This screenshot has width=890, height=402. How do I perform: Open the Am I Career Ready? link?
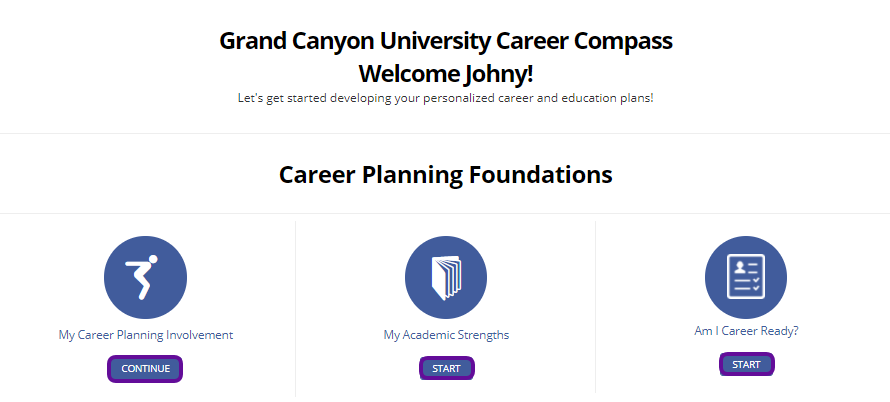[746, 331]
